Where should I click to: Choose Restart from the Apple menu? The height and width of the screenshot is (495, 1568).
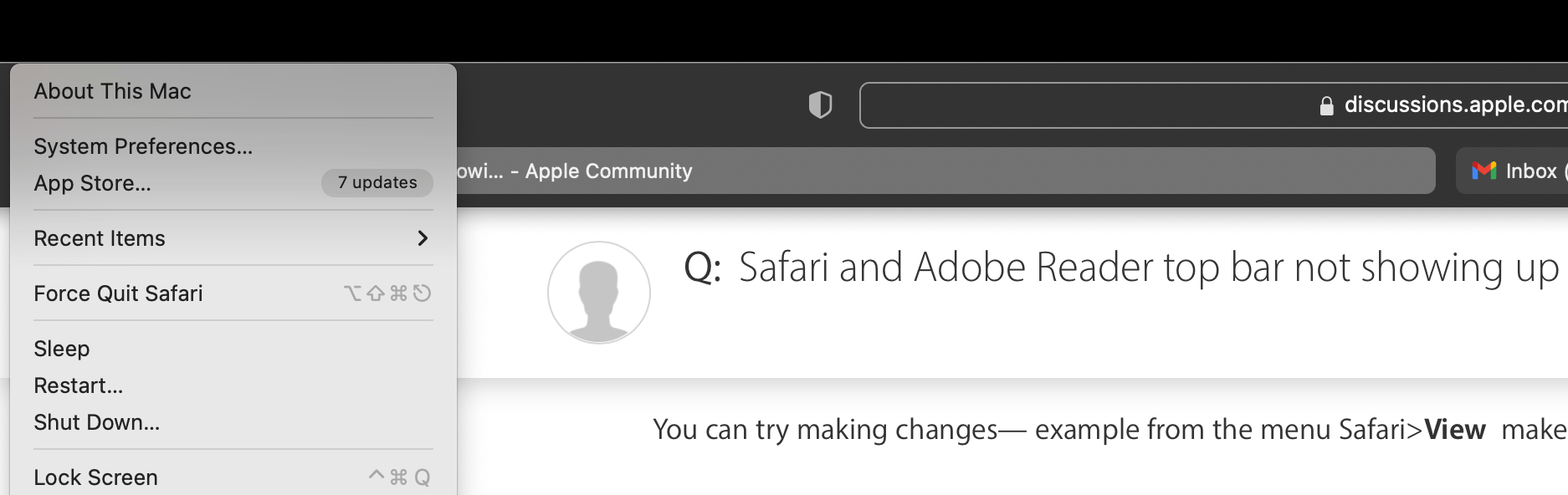coord(79,385)
